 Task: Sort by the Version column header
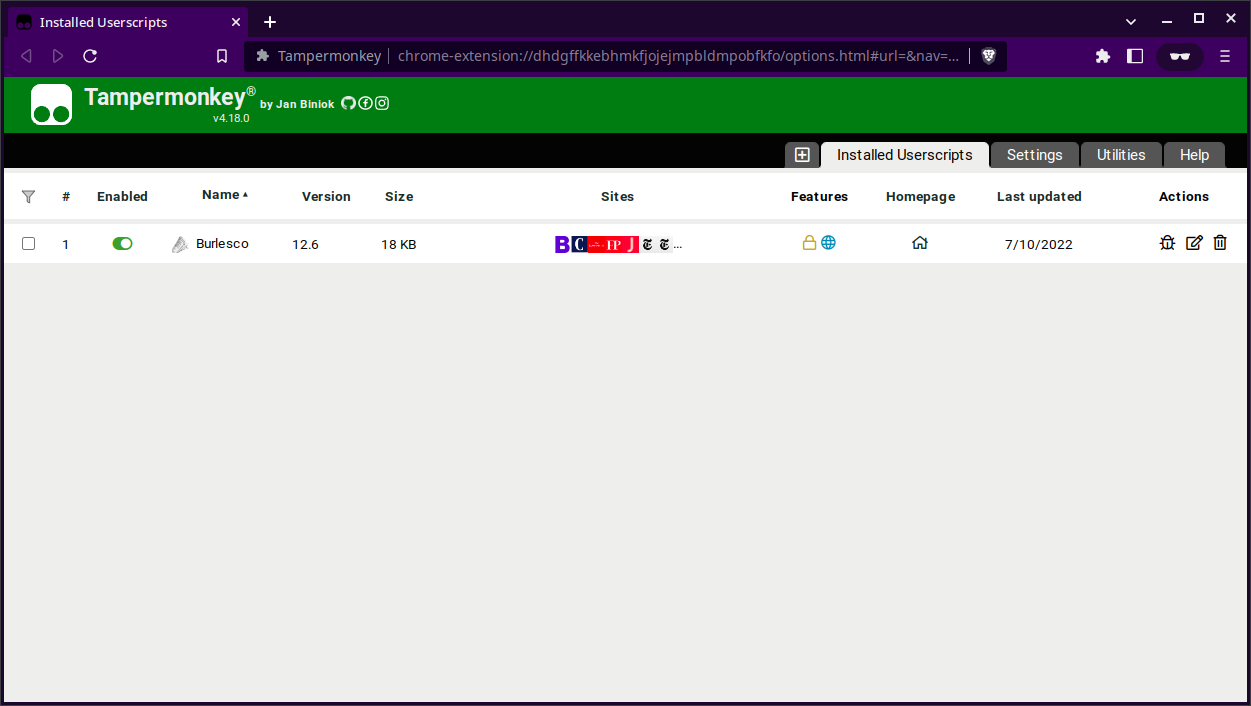pos(326,197)
